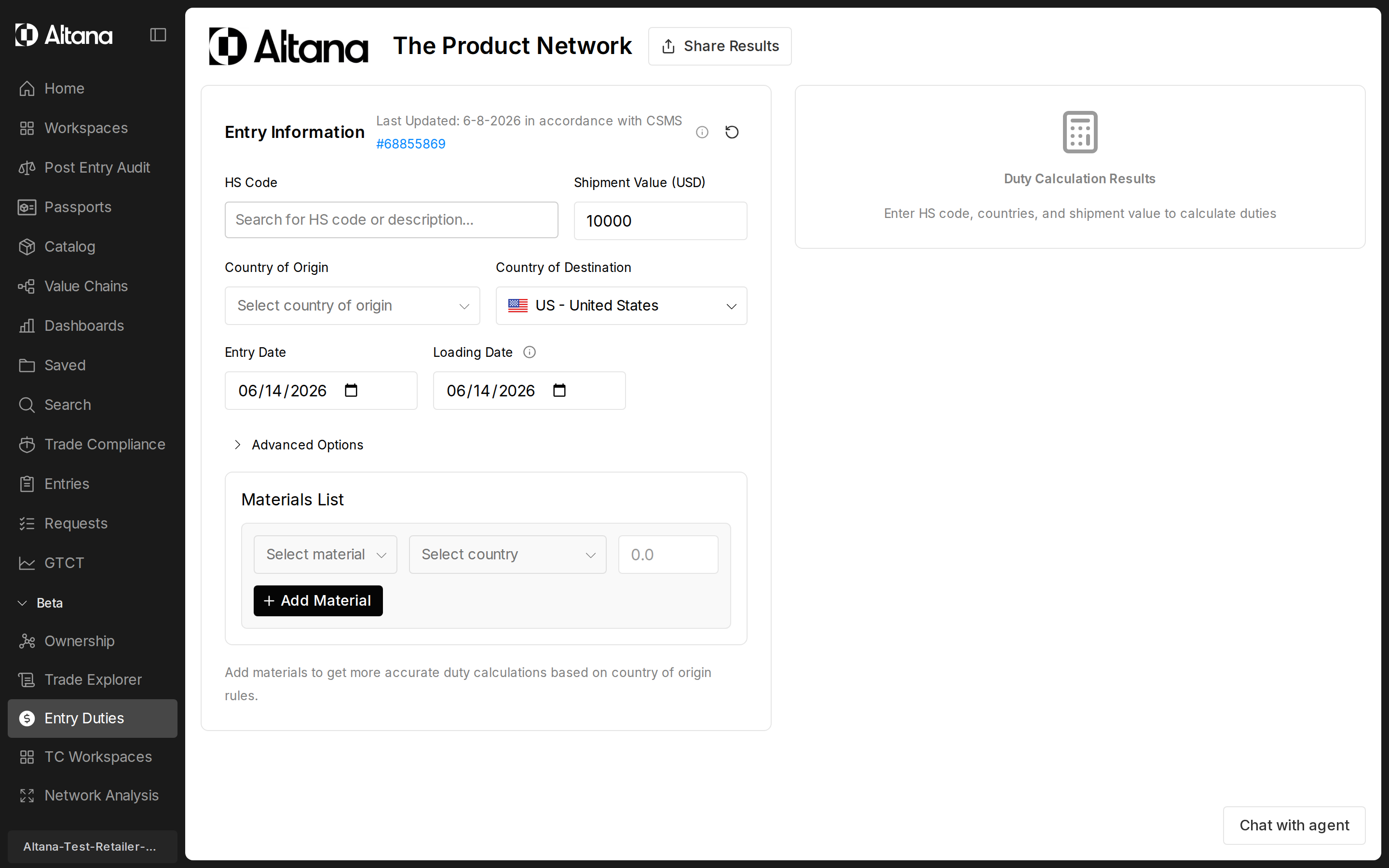Click the Shipment Value (USD) field
The width and height of the screenshot is (1389, 868).
point(661,221)
